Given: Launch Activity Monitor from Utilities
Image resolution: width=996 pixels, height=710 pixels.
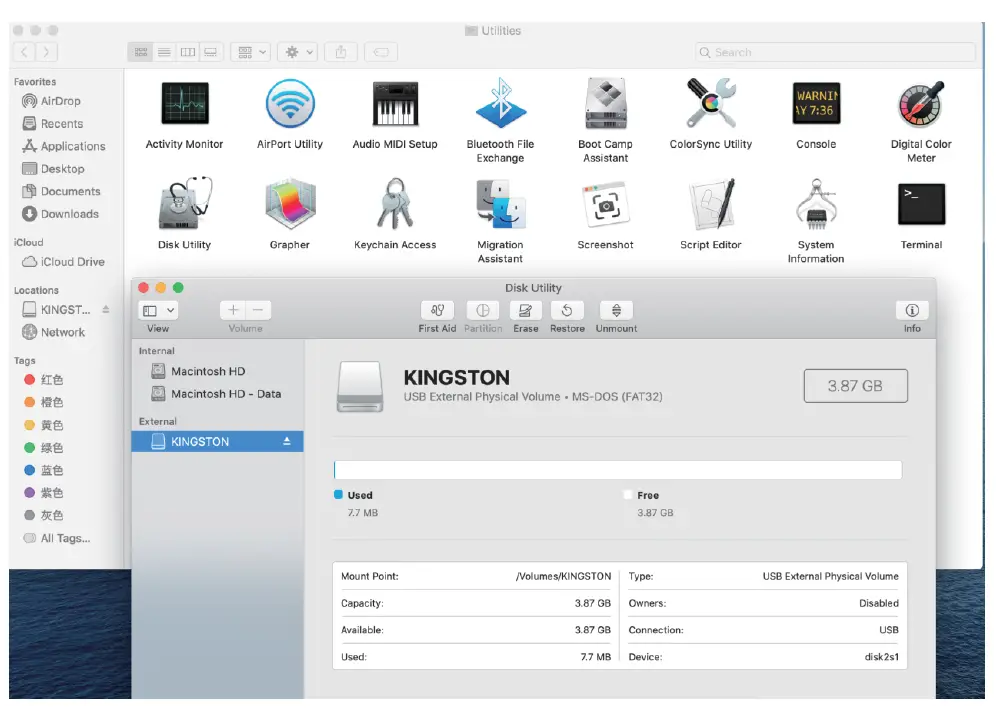Looking at the screenshot, I should 185,105.
